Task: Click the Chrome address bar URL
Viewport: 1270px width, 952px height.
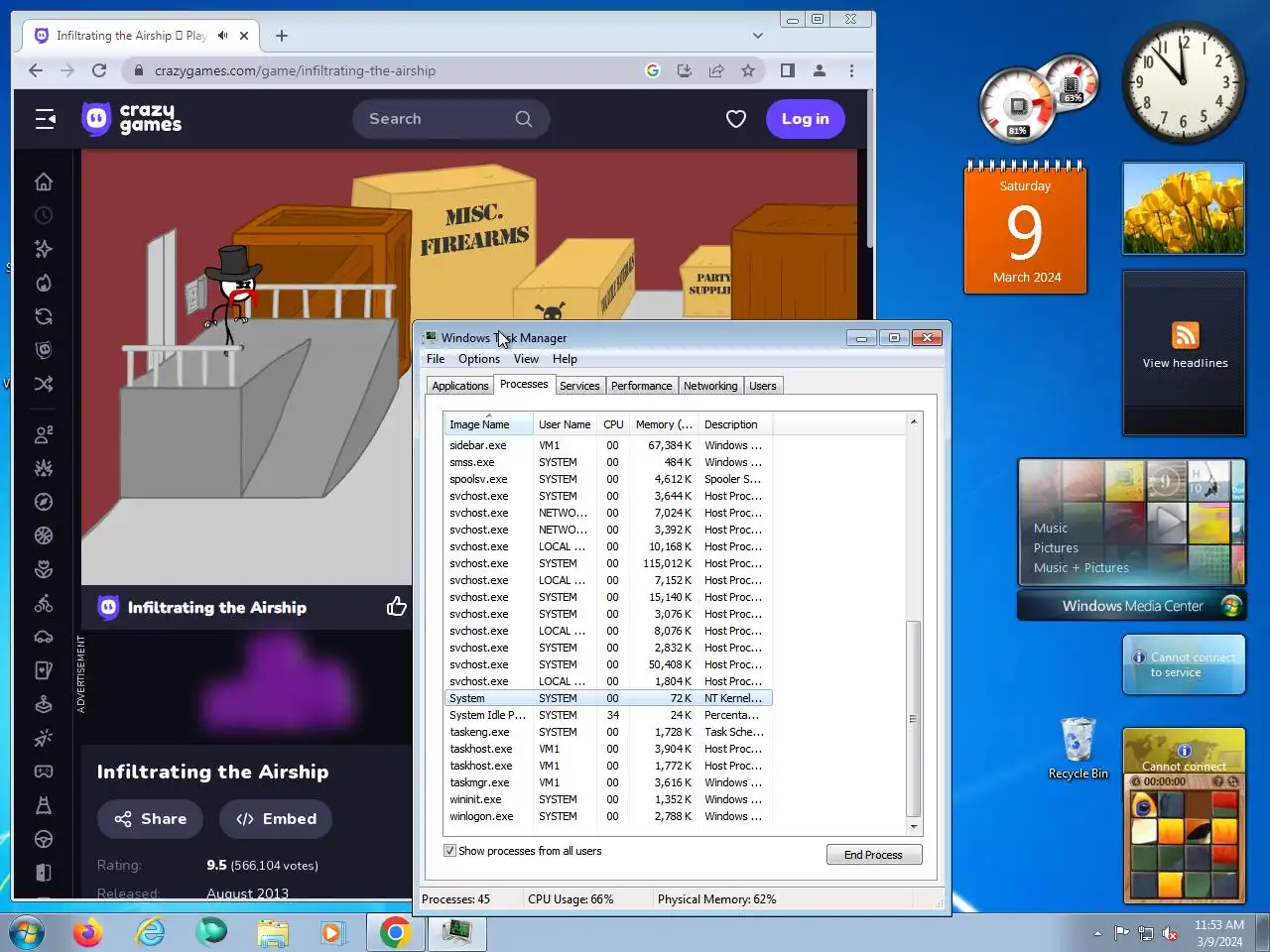Action: [295, 70]
